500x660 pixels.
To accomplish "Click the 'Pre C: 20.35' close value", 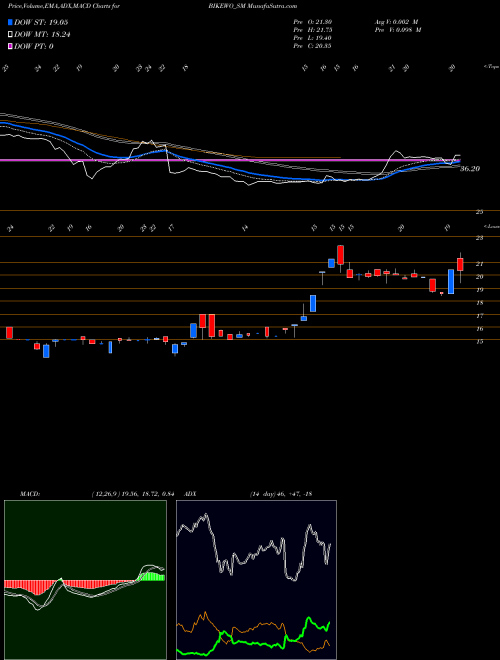I will point(312,46).
